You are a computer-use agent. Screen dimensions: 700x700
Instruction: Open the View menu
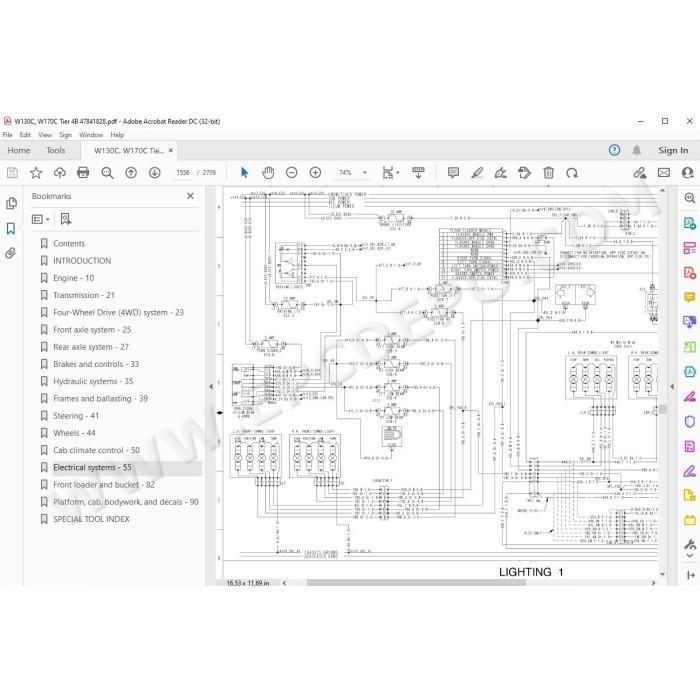[45, 135]
